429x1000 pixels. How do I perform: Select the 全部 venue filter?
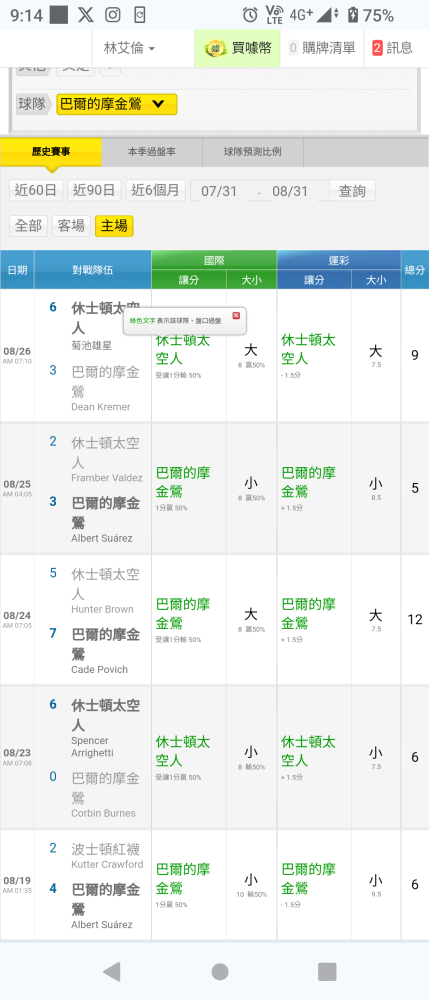pyautogui.click(x=28, y=226)
